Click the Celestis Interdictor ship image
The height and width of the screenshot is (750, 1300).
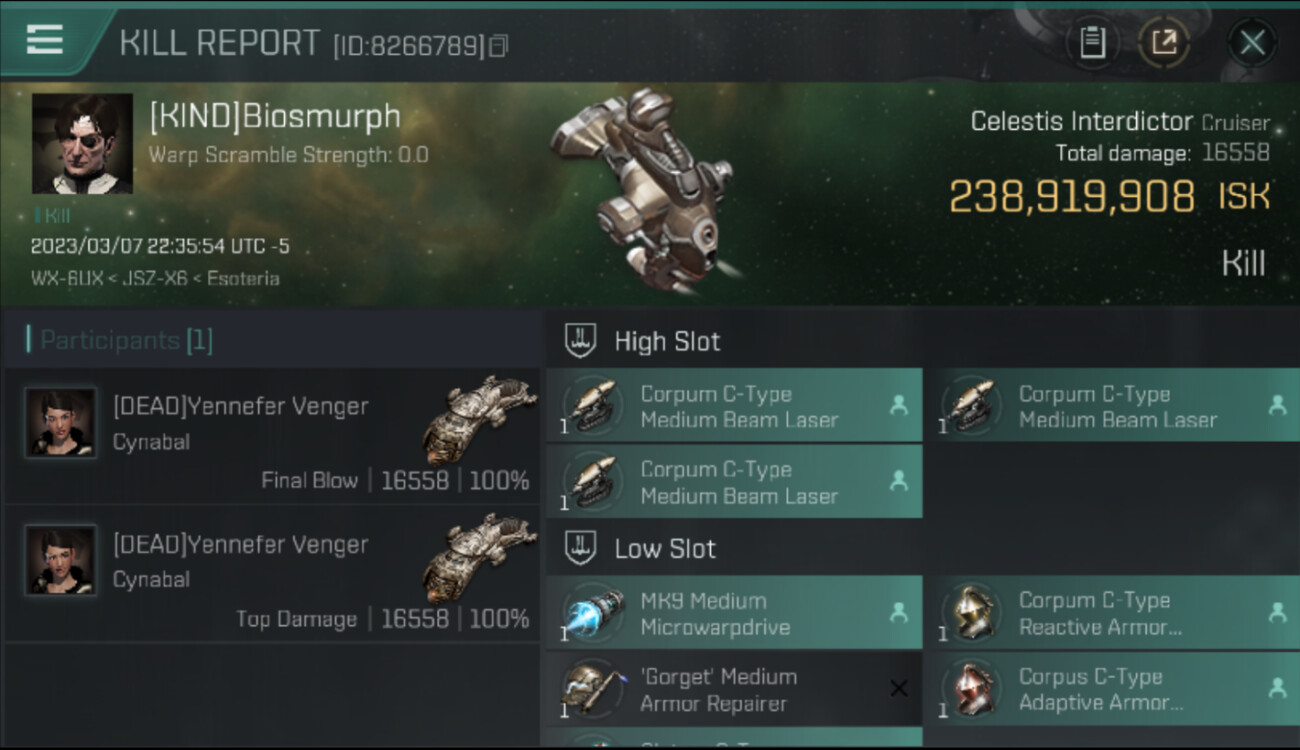[640, 190]
